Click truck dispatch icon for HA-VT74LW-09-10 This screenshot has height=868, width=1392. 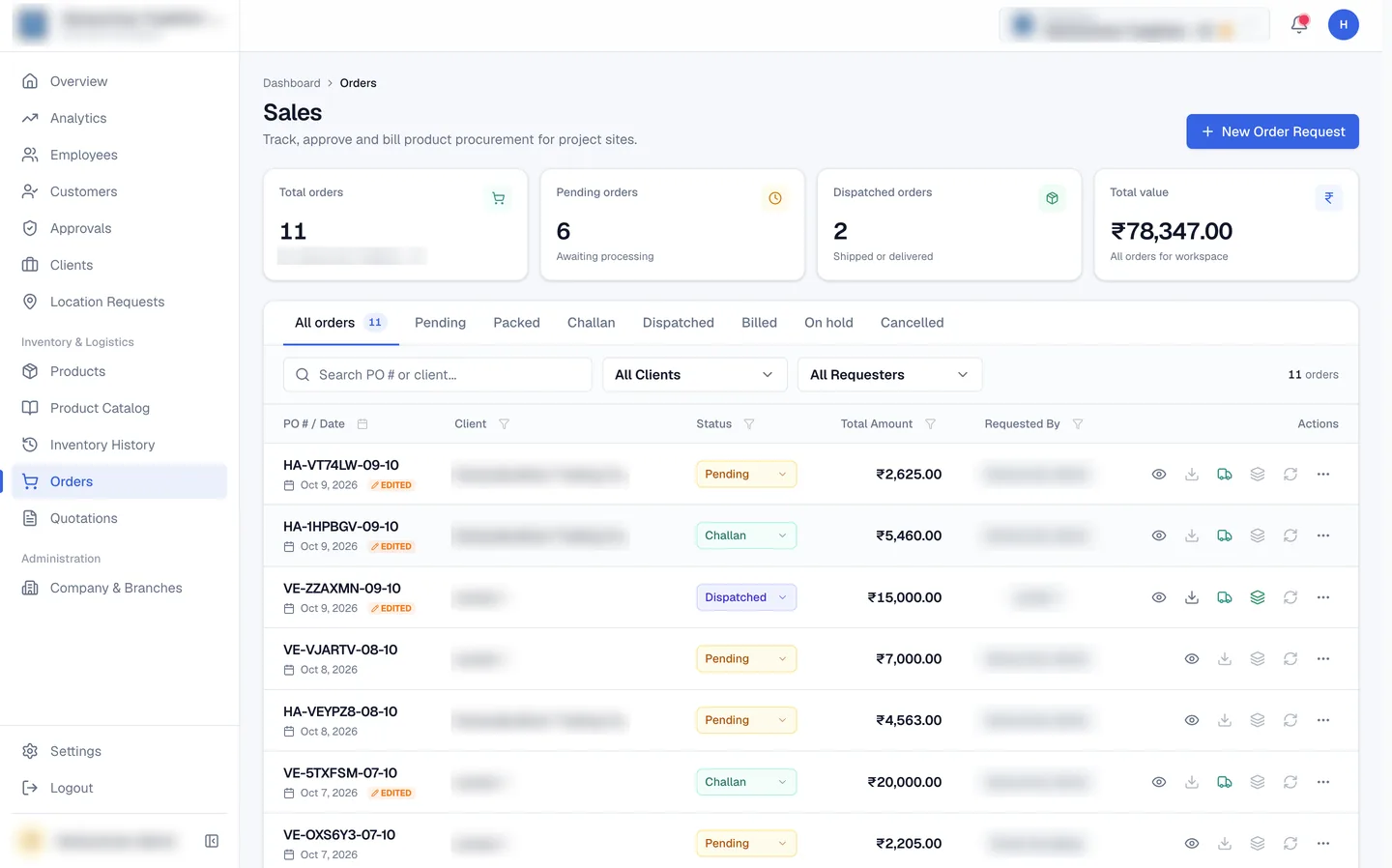1225,475
